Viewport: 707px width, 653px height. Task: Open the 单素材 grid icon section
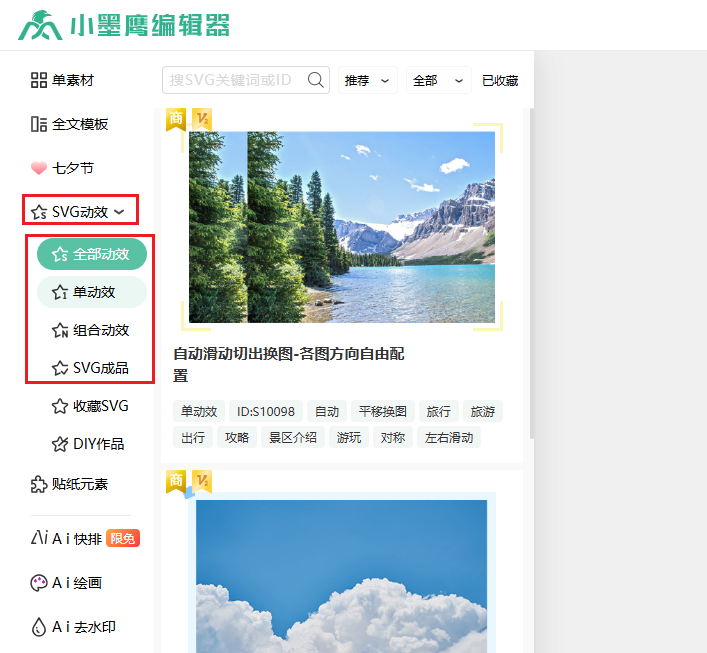68,80
